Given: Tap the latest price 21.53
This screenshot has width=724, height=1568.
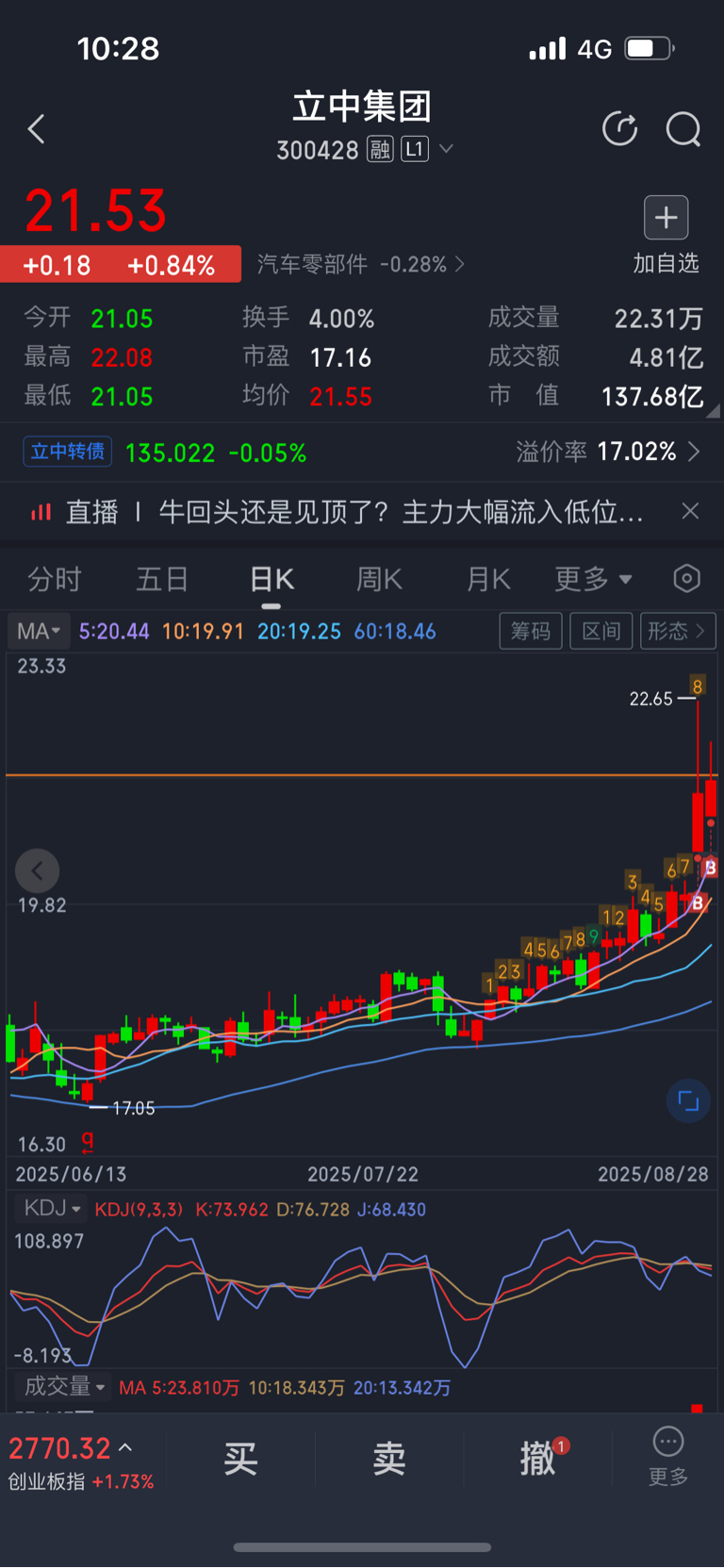Looking at the screenshot, I should pyautogui.click(x=96, y=210).
